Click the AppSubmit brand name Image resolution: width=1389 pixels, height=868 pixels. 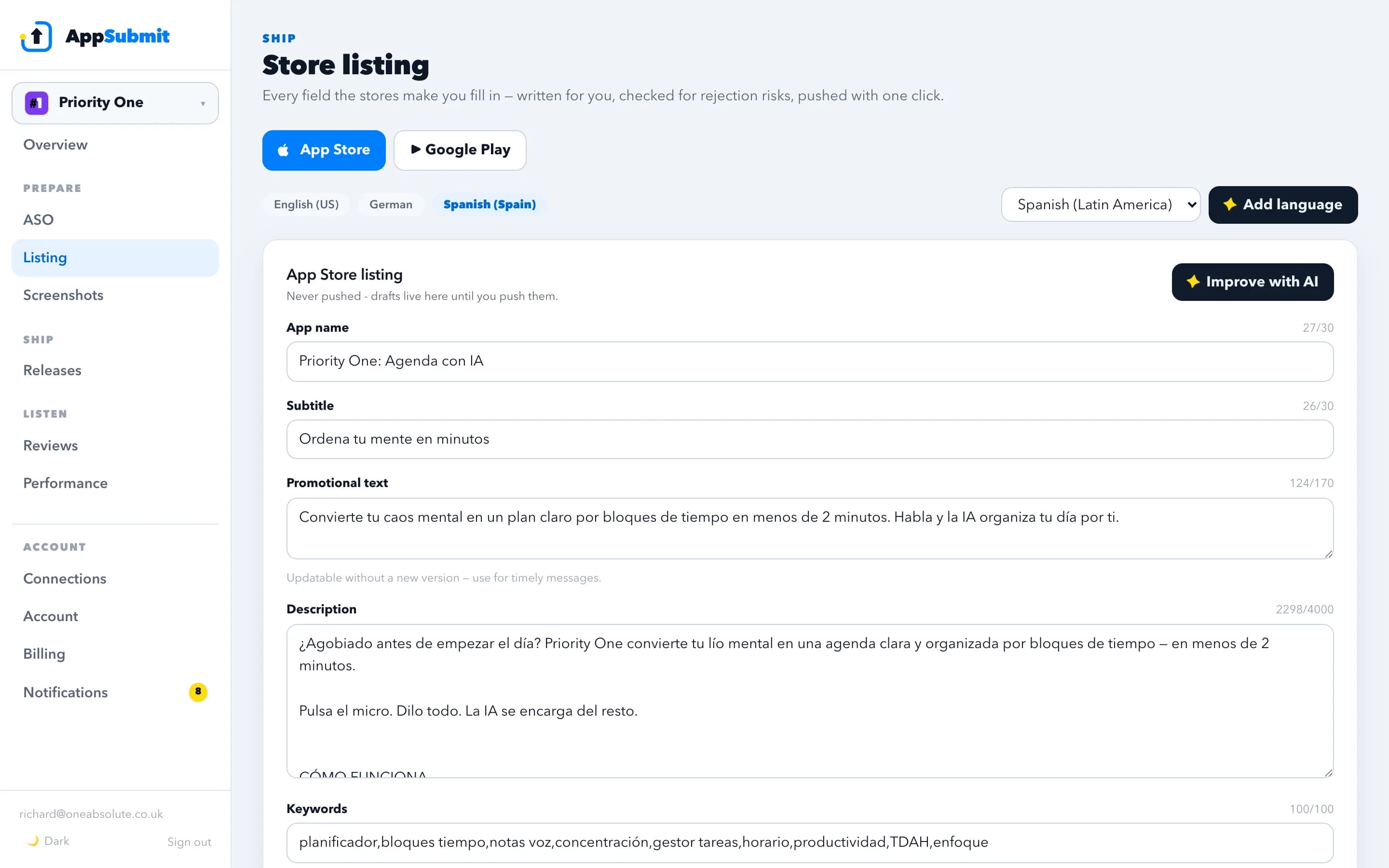pos(118,36)
